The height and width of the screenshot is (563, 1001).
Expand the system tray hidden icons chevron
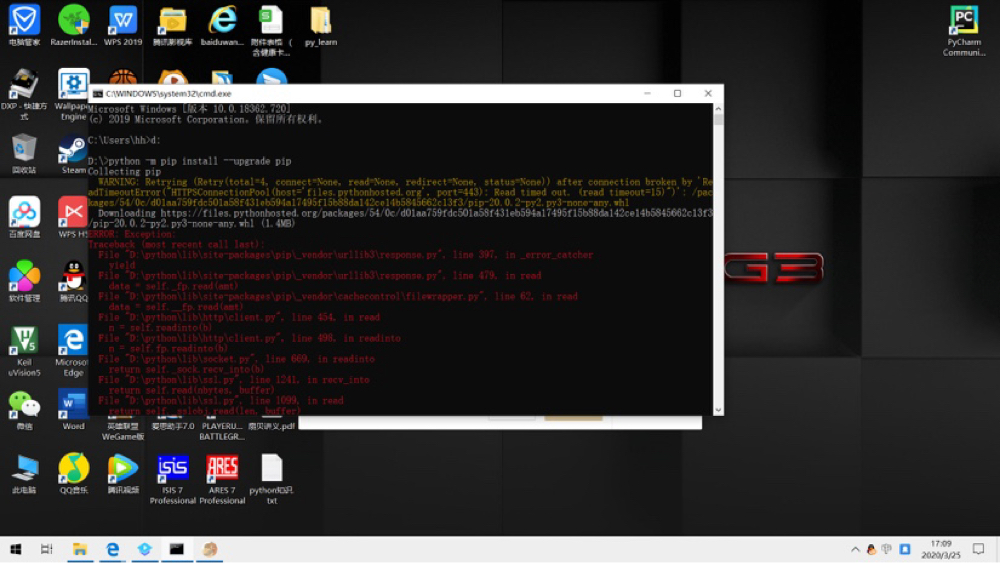855,550
